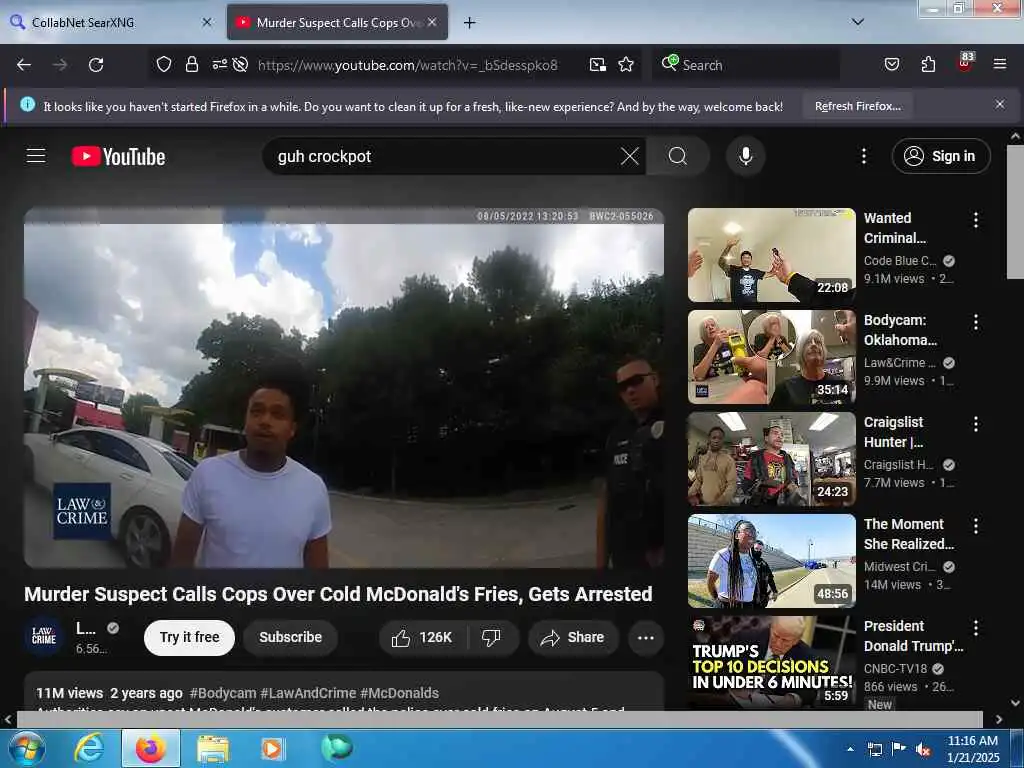Show hidden icons arrow in system tray
Viewport: 1024px width, 768px height.
(850, 749)
